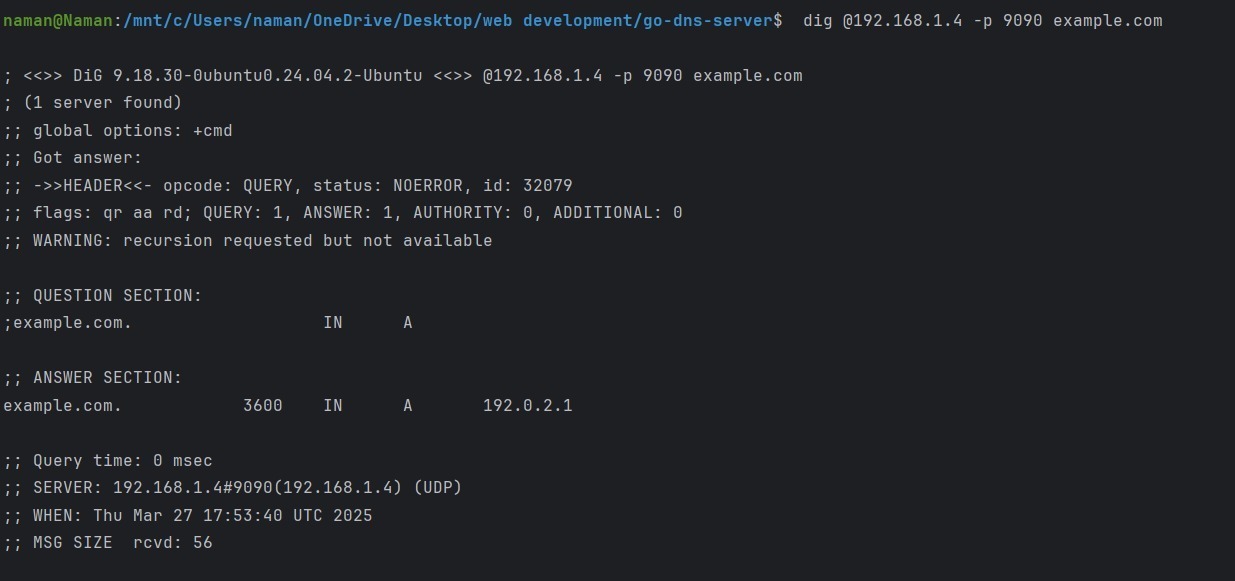The image size is (1235, 581).
Task: Click the 'Got answer:' line
Action: coord(73,158)
